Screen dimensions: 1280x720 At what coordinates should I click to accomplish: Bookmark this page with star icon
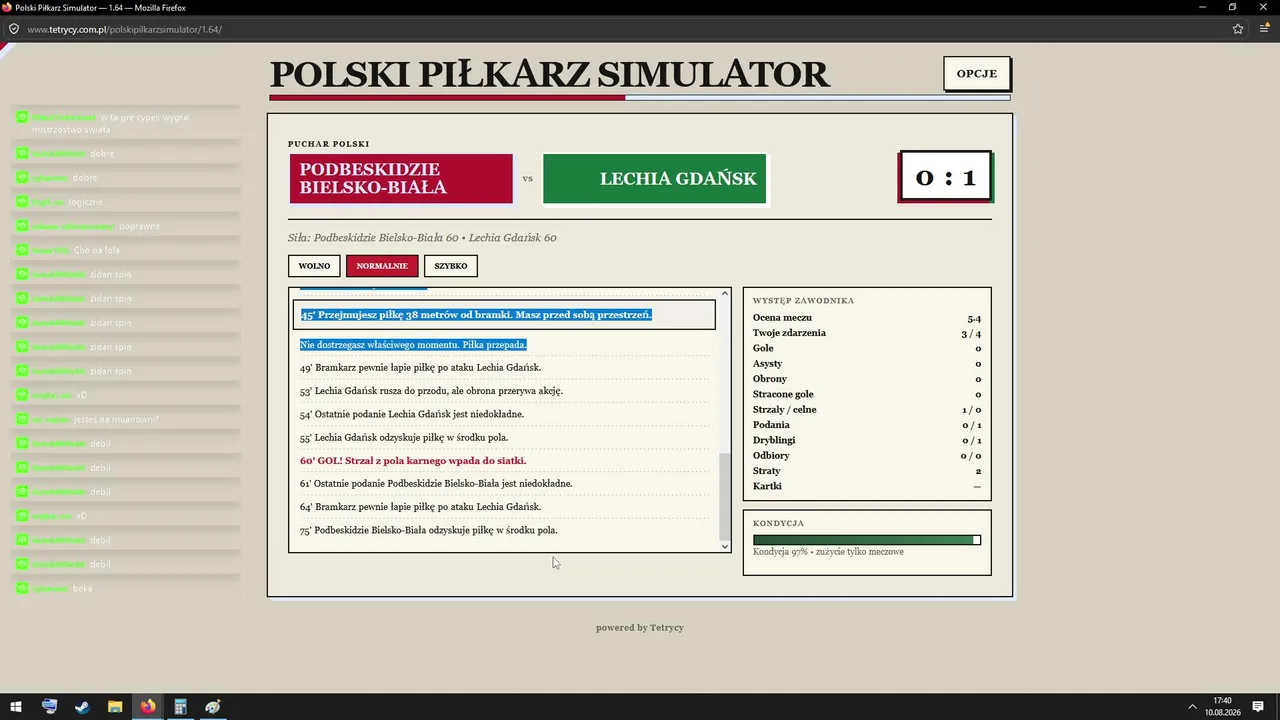click(x=1238, y=29)
